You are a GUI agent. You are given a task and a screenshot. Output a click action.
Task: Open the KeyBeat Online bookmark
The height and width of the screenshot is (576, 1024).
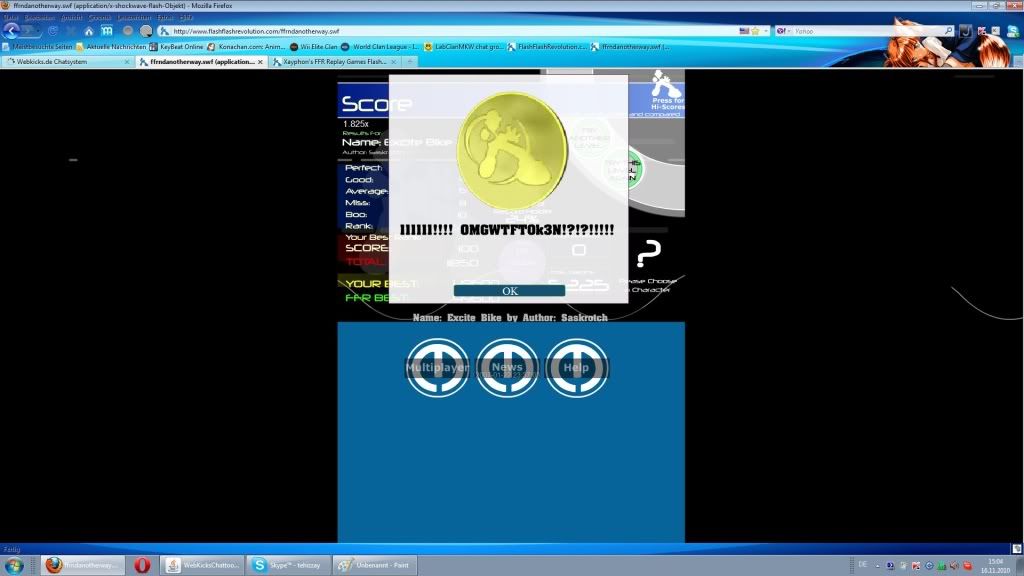[180, 47]
